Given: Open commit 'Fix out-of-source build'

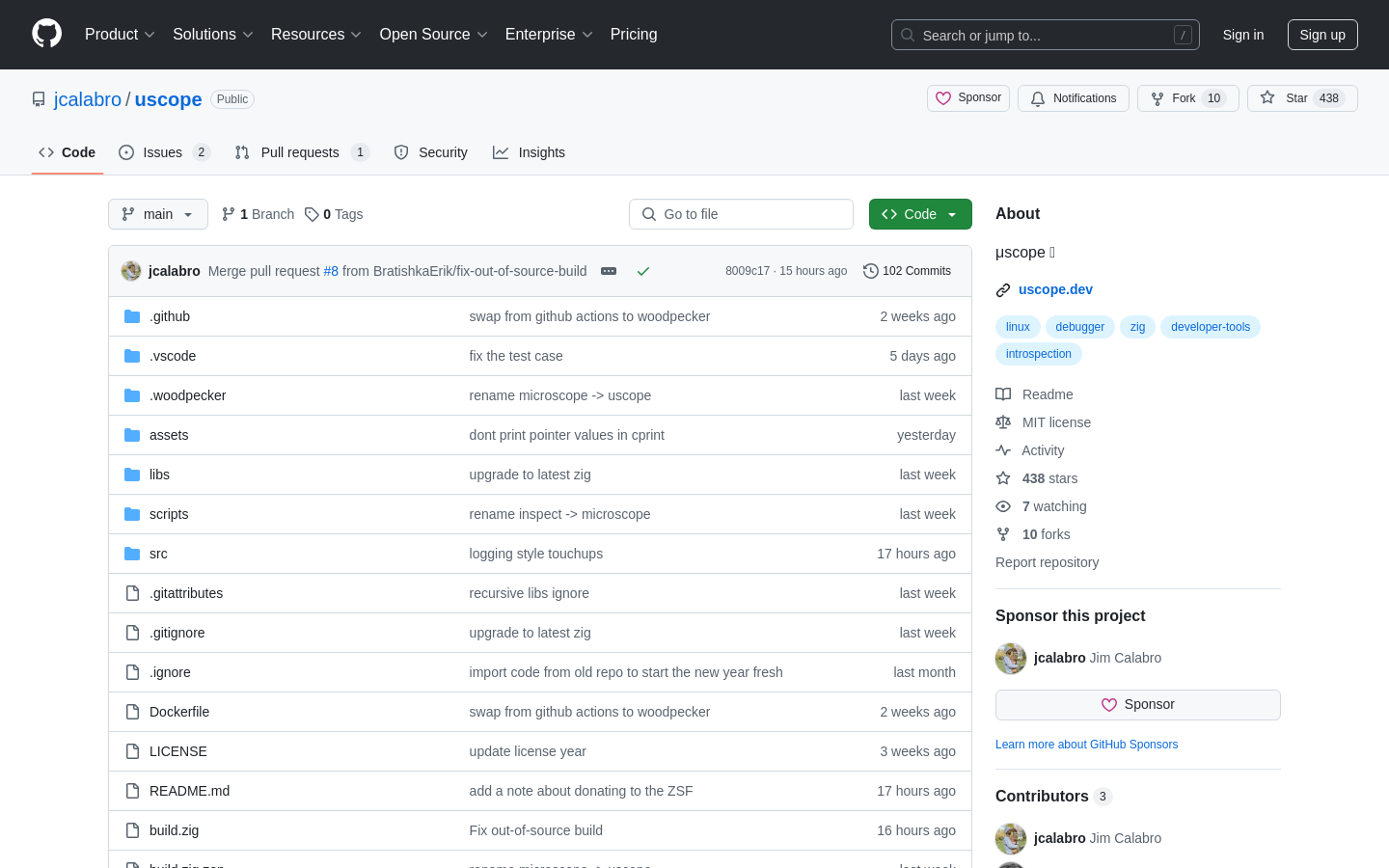Looking at the screenshot, I should (x=536, y=830).
